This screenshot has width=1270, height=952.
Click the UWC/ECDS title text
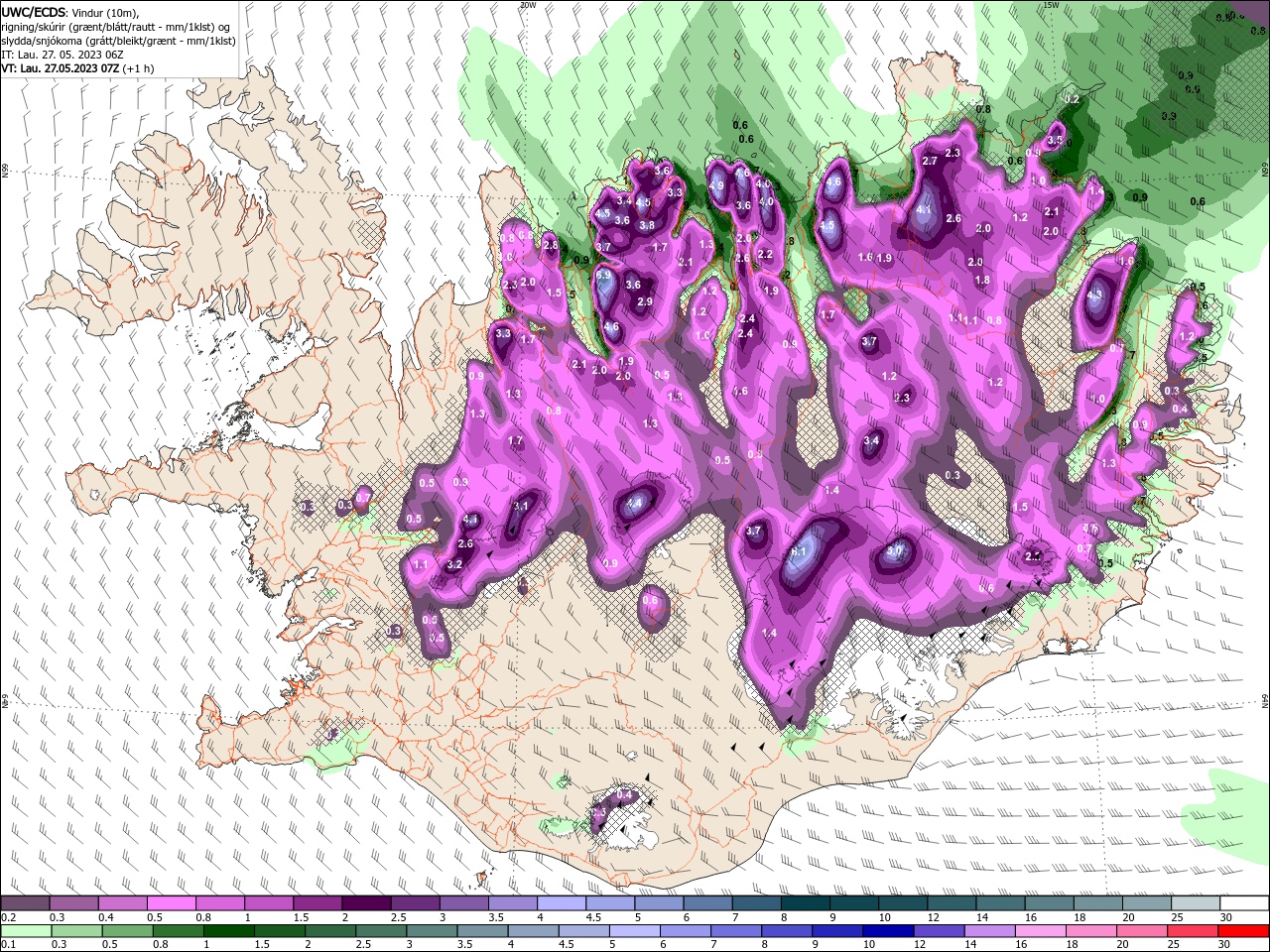tap(34, 12)
